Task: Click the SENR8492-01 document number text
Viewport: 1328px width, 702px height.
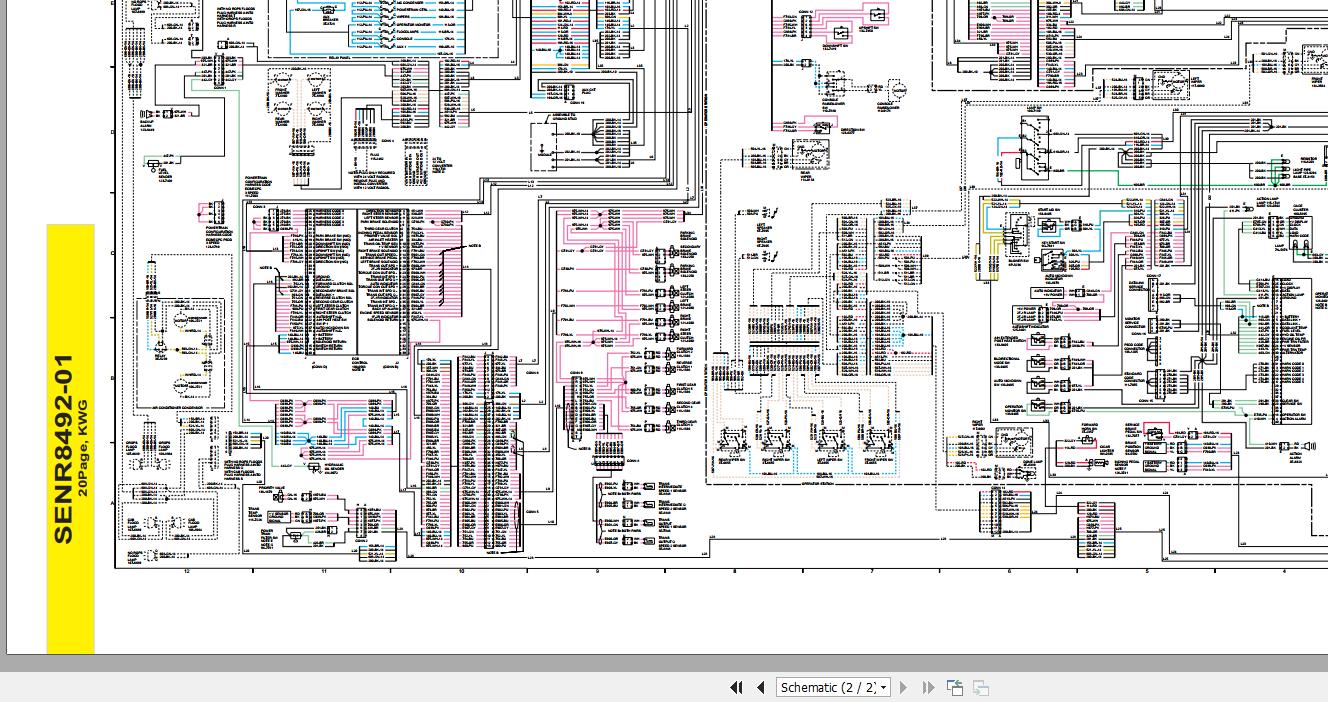Action: [x=63, y=449]
